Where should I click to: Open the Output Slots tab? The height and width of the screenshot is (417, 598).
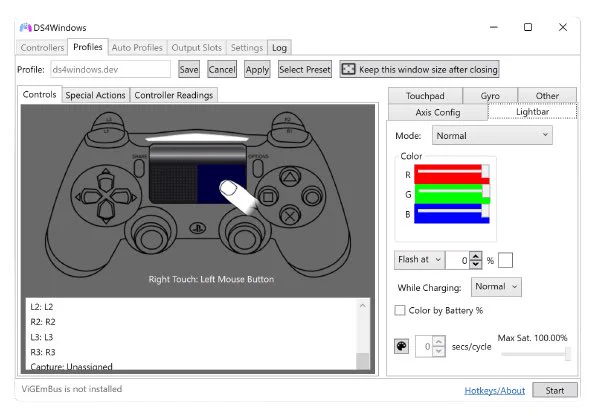[x=196, y=48]
